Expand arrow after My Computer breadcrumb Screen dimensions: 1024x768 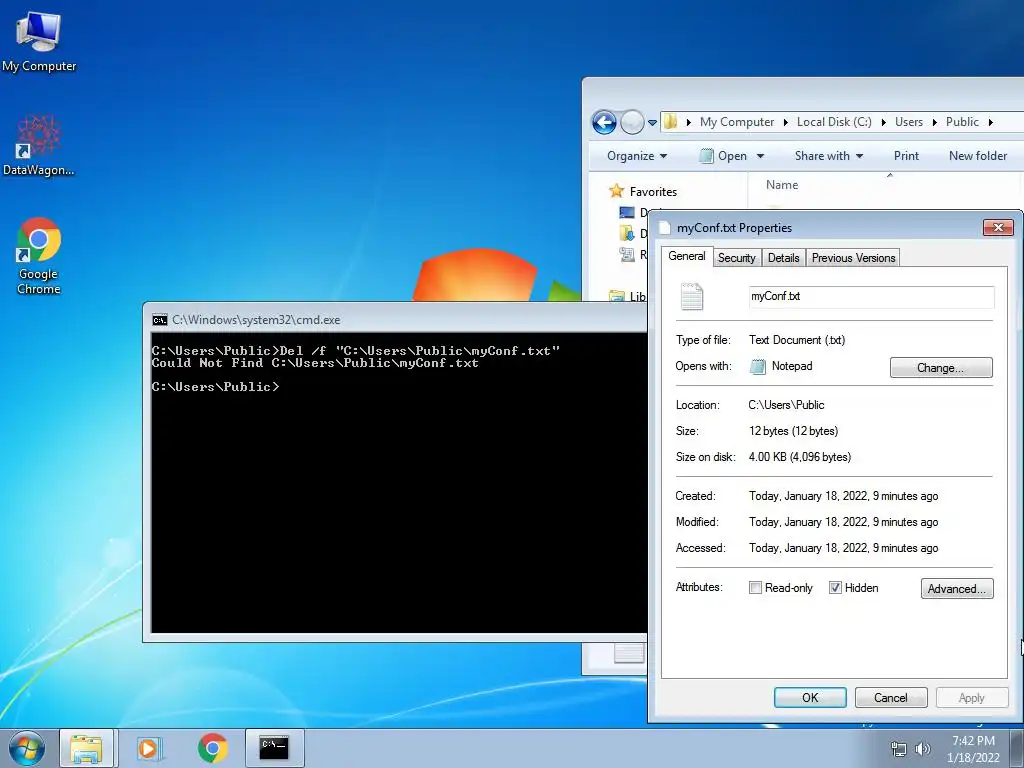(x=785, y=122)
